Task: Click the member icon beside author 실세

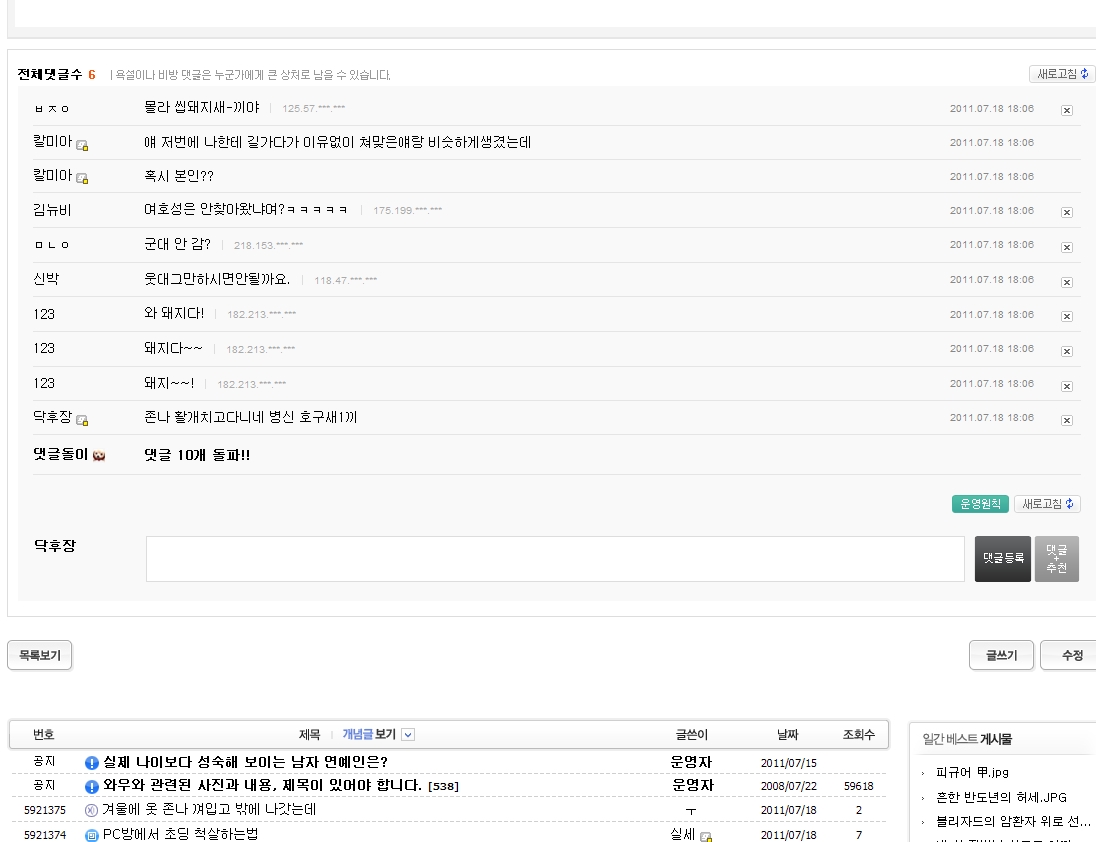Action: point(706,836)
